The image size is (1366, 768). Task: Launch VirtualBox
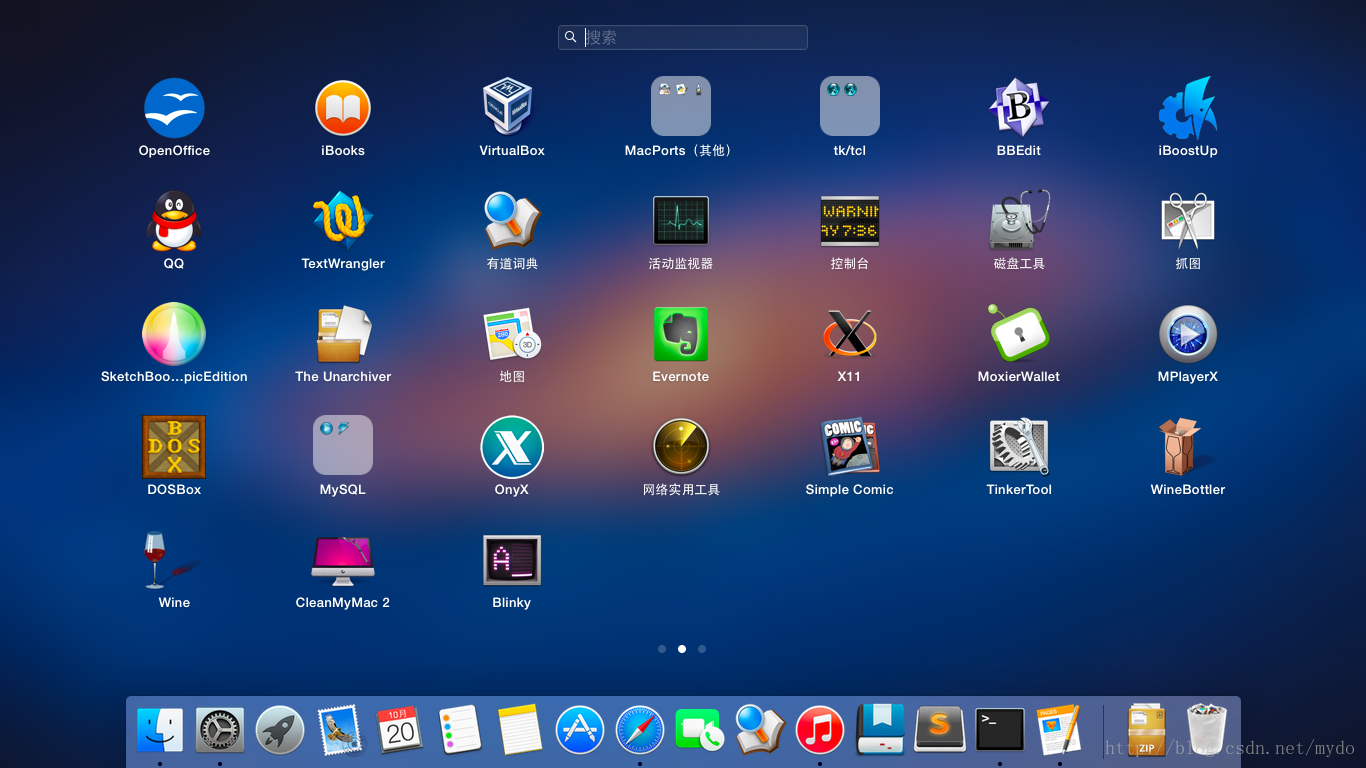tap(509, 107)
